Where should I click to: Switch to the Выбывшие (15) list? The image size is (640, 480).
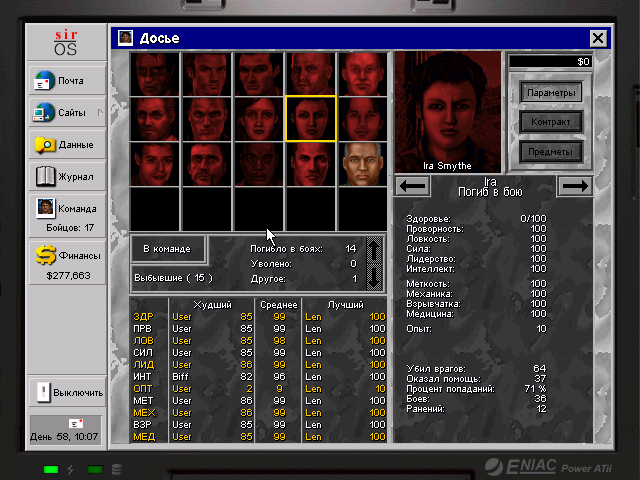173,278
